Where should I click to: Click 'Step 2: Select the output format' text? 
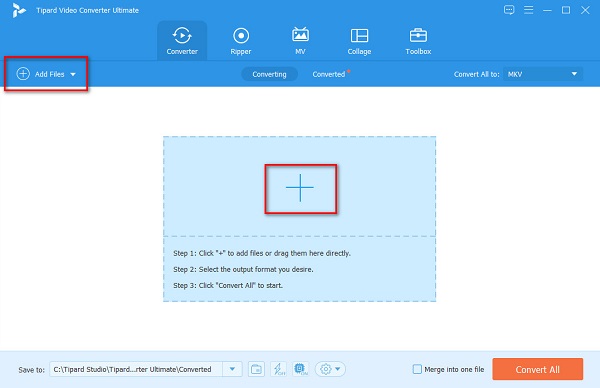[243, 269]
